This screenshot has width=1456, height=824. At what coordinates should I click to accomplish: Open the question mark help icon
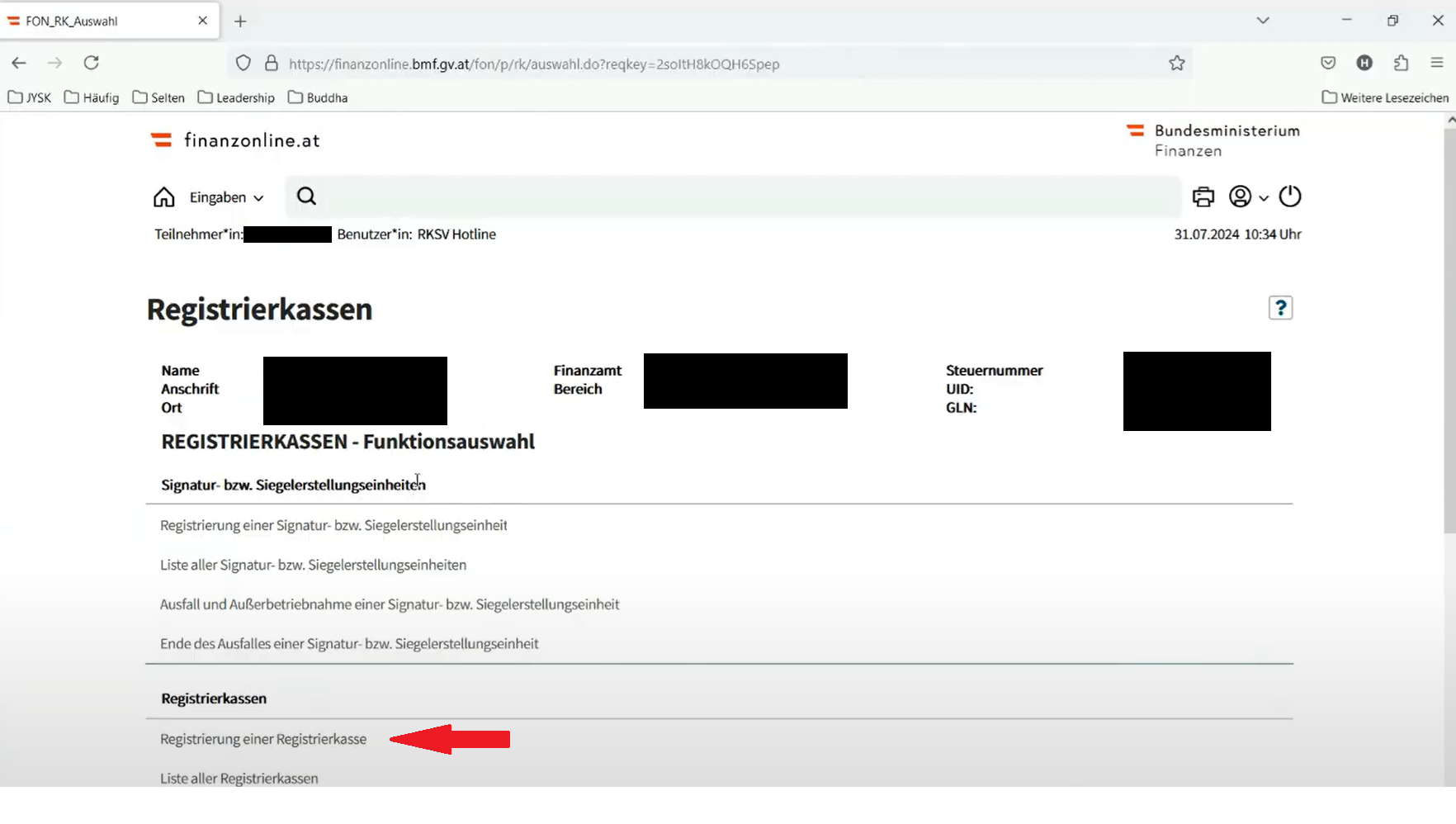1280,308
